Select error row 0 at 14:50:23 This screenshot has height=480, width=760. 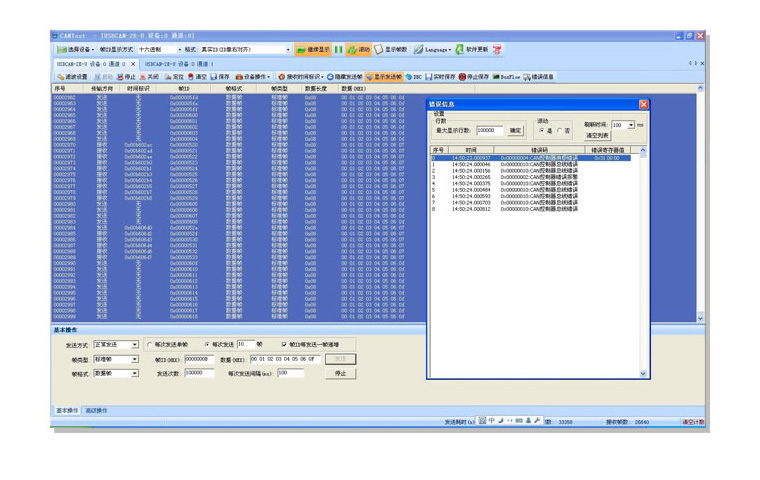click(531, 158)
